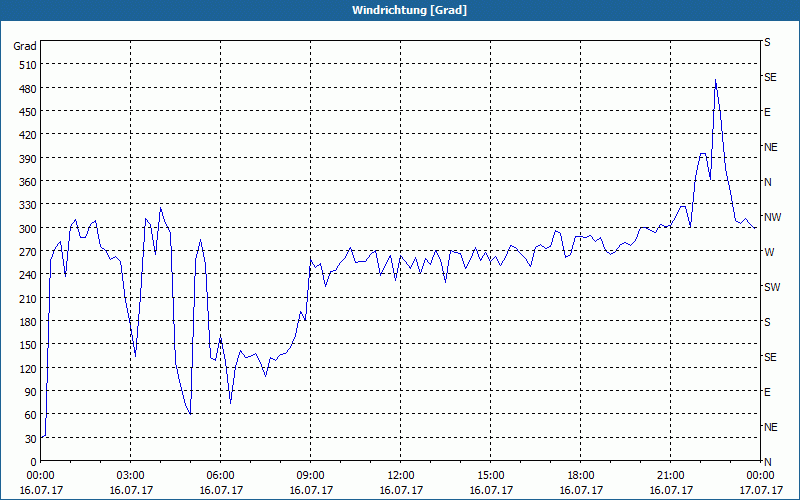Image resolution: width=800 pixels, height=500 pixels.
Task: Click the 16.07.17 date under 12:00
Action: (401, 490)
